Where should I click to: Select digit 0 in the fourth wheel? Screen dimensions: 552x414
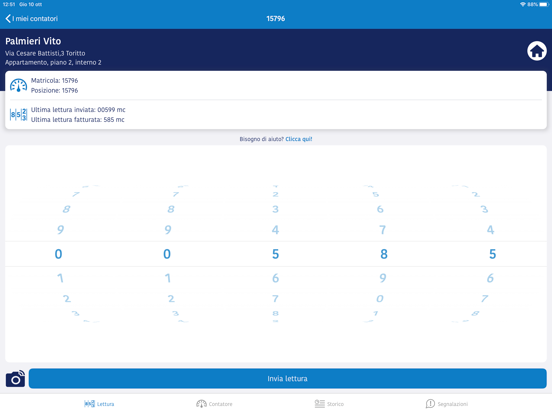click(x=380, y=299)
